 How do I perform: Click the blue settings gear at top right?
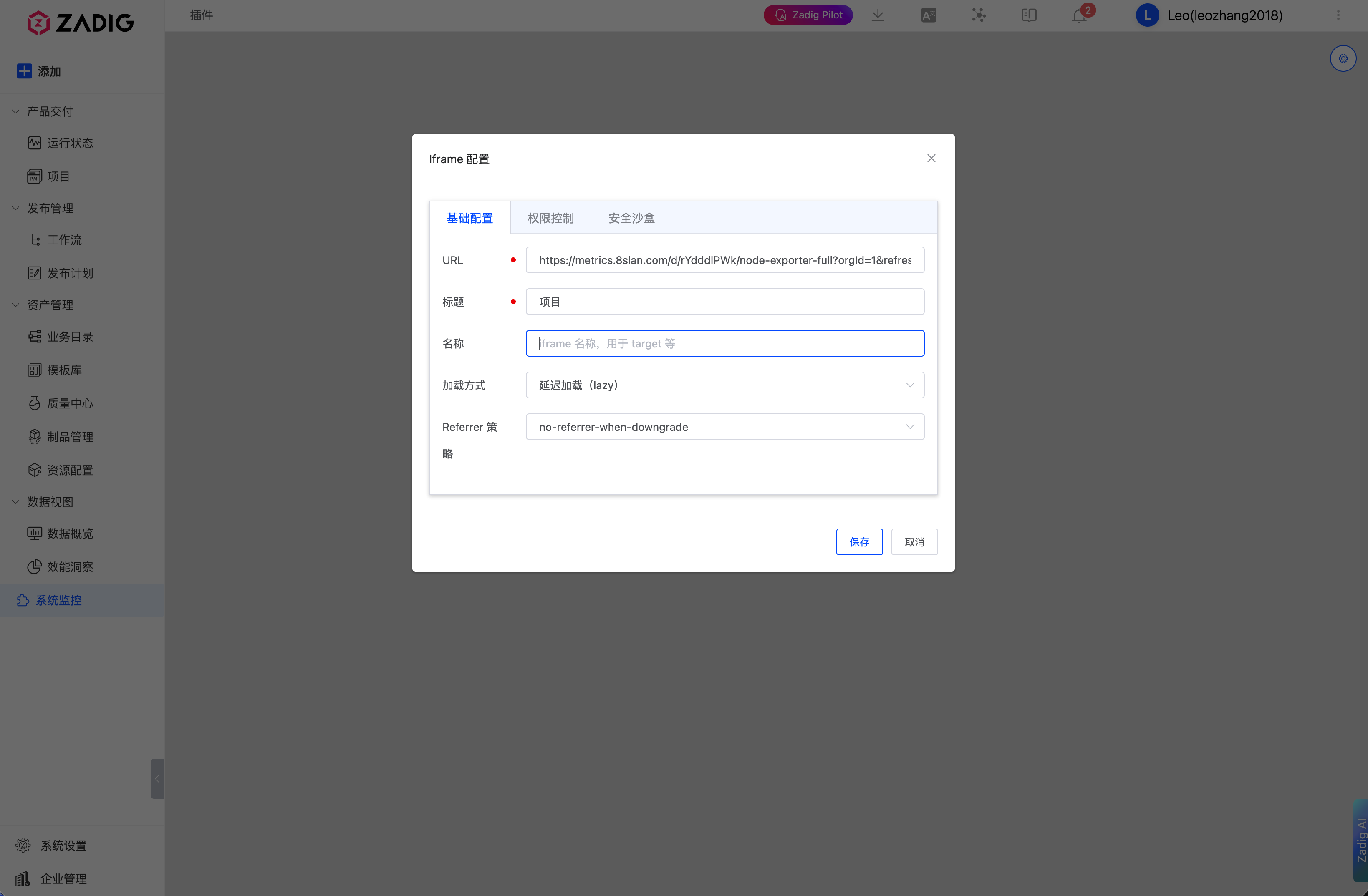click(x=1343, y=58)
